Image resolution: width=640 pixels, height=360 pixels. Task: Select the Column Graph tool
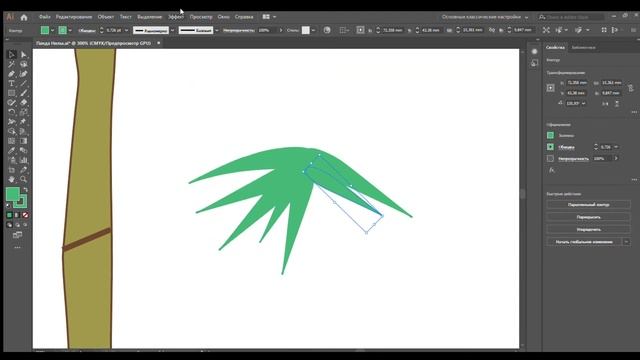click(24, 160)
